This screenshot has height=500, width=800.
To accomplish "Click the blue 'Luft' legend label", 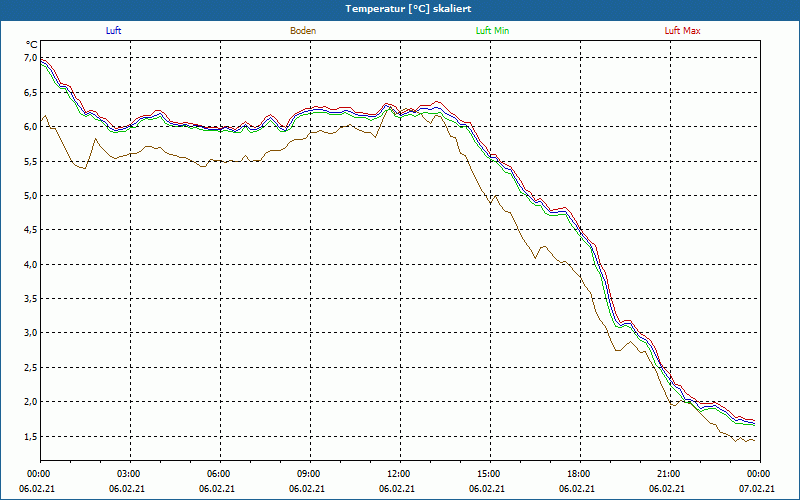I will point(113,31).
